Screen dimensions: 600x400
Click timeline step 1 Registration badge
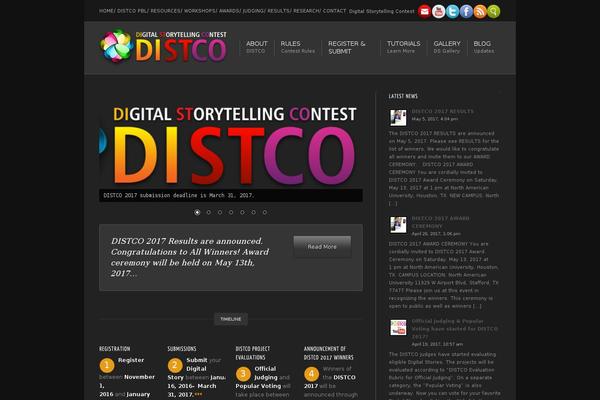pyautogui.click(x=107, y=365)
